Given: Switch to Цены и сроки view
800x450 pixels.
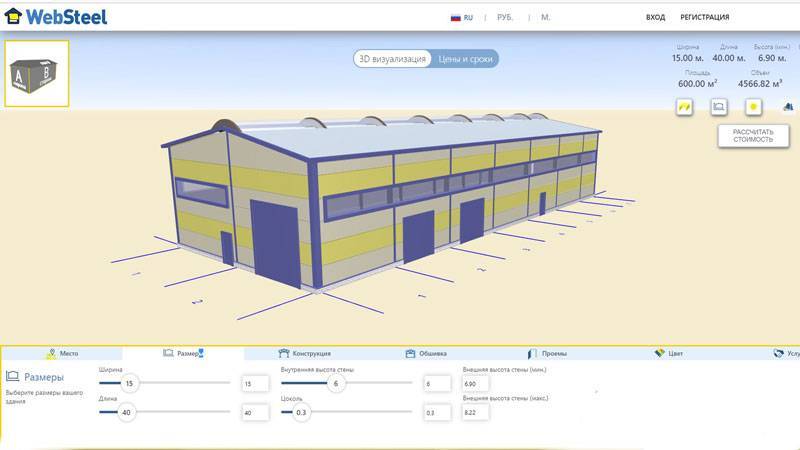Looking at the screenshot, I should 465,59.
